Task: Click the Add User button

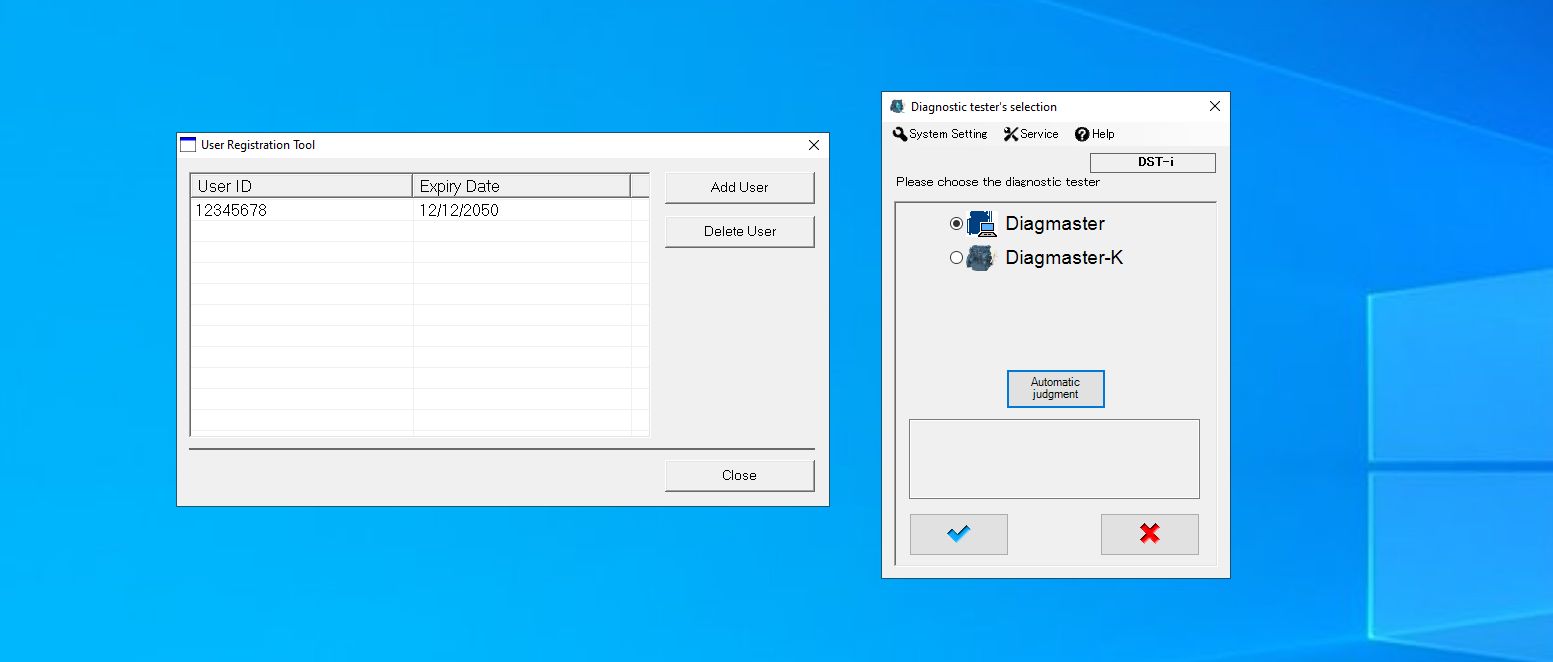Action: pyautogui.click(x=740, y=187)
